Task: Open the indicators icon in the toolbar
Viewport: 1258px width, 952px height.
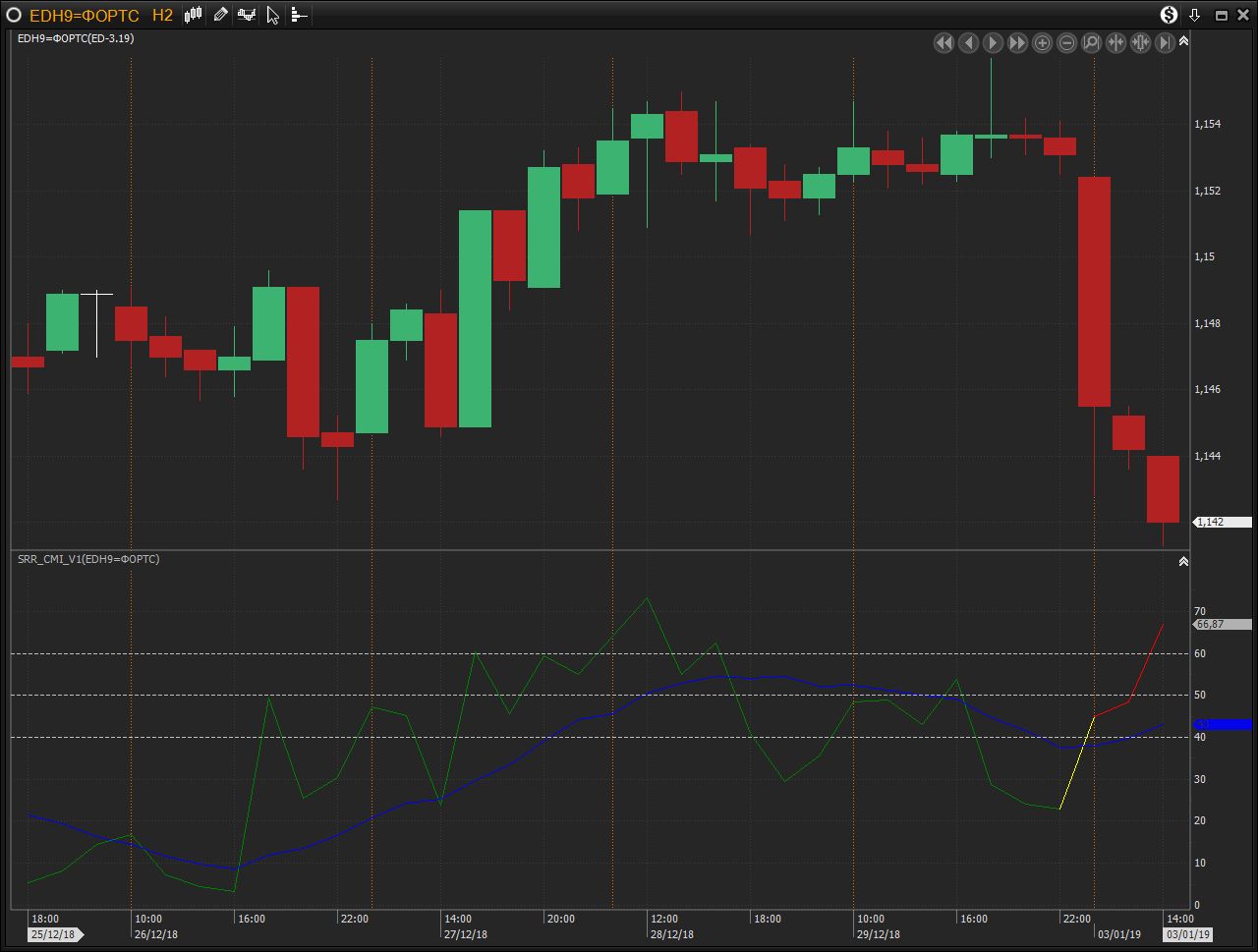Action: 247,15
